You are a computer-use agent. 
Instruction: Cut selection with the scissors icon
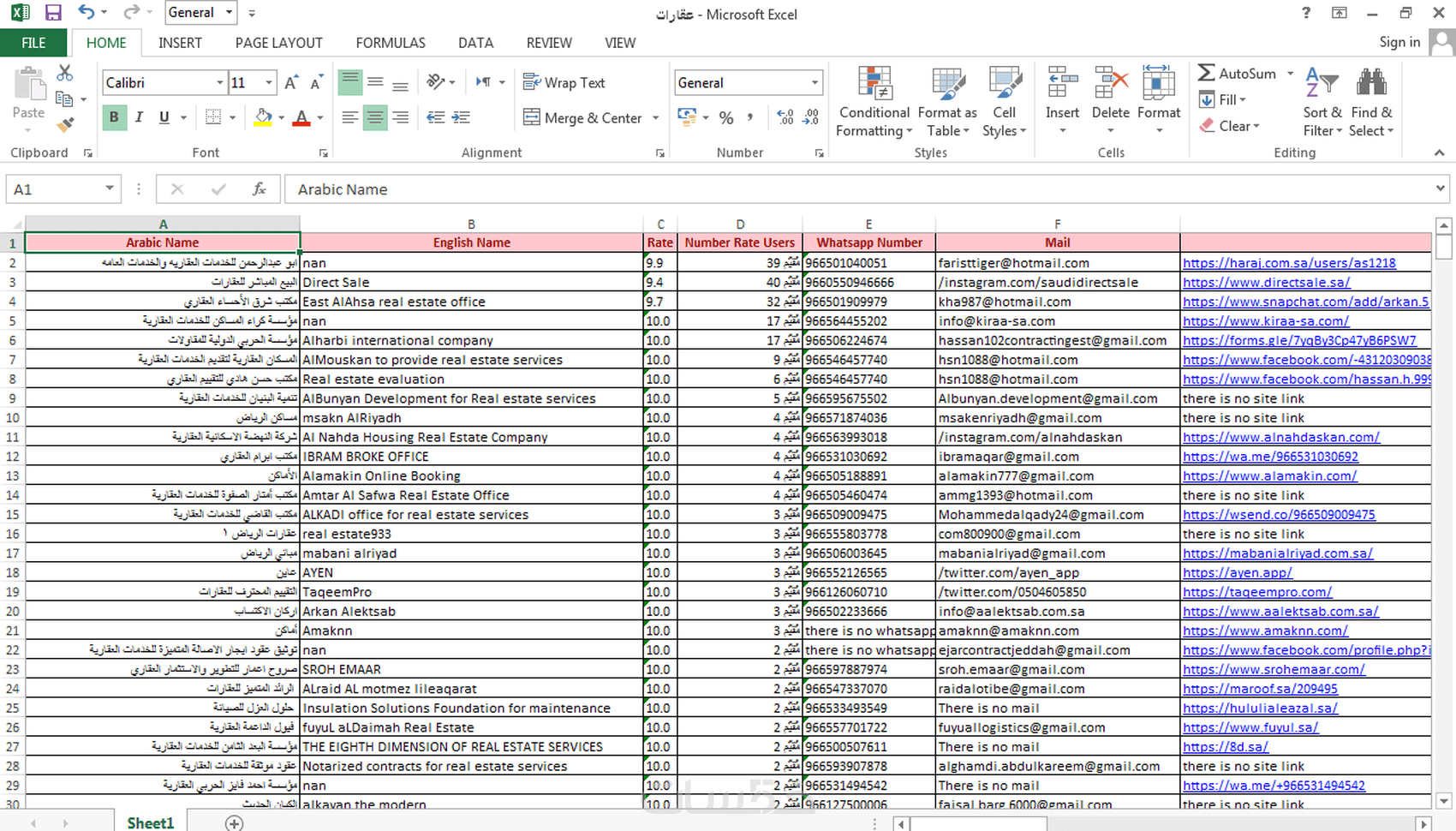point(65,74)
